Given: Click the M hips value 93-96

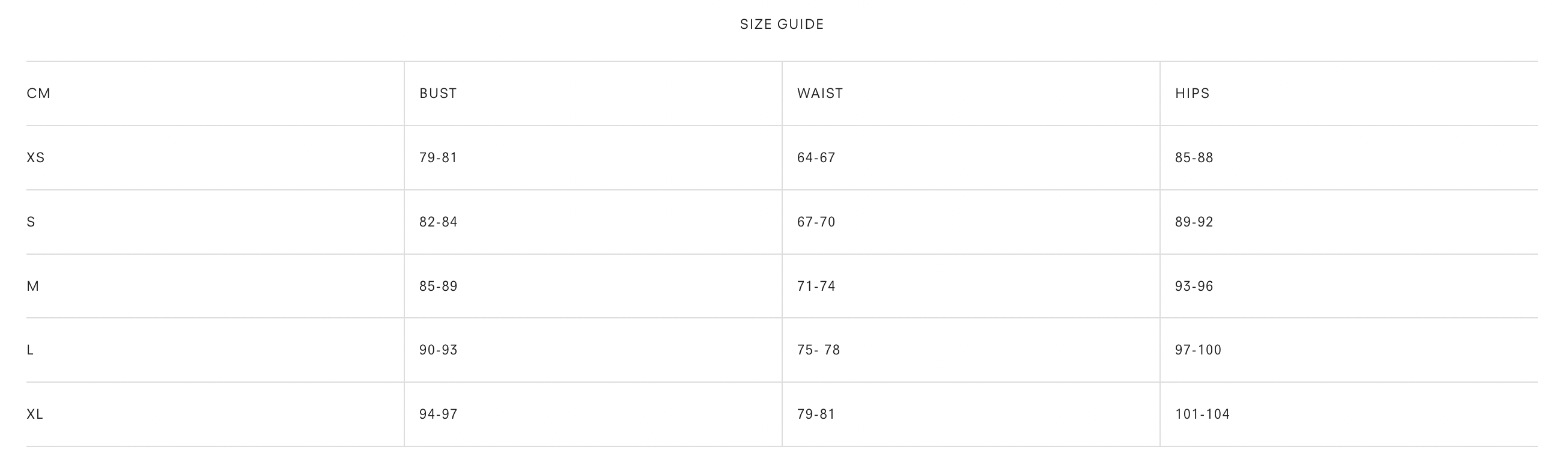Looking at the screenshot, I should click(1194, 286).
